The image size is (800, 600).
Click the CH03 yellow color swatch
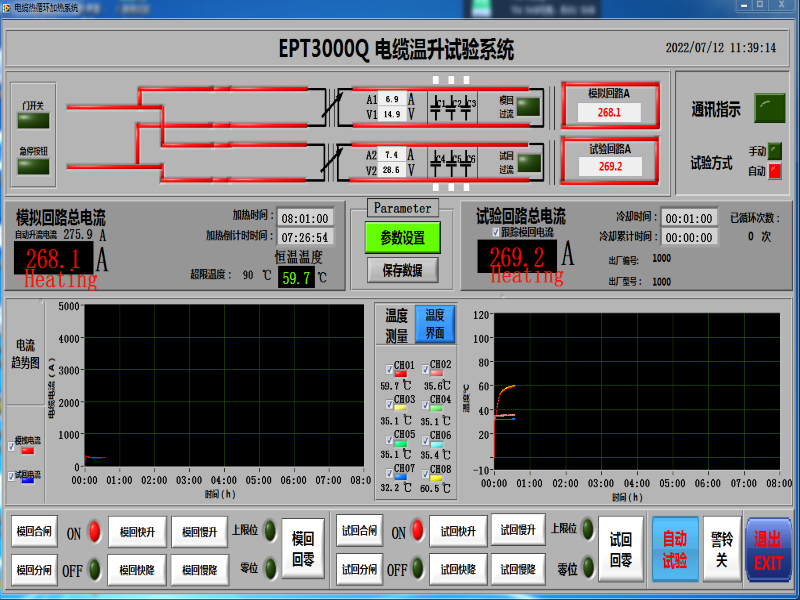tap(401, 408)
